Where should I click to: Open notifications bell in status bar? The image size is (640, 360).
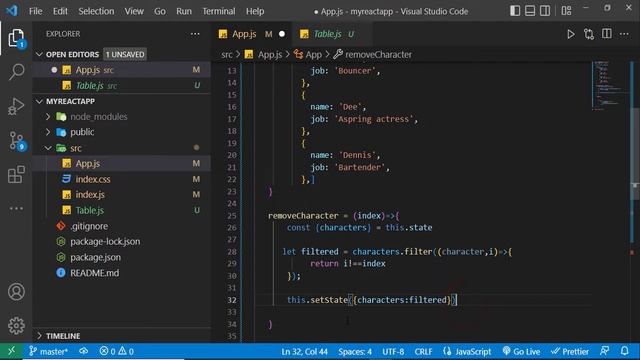tap(624, 351)
